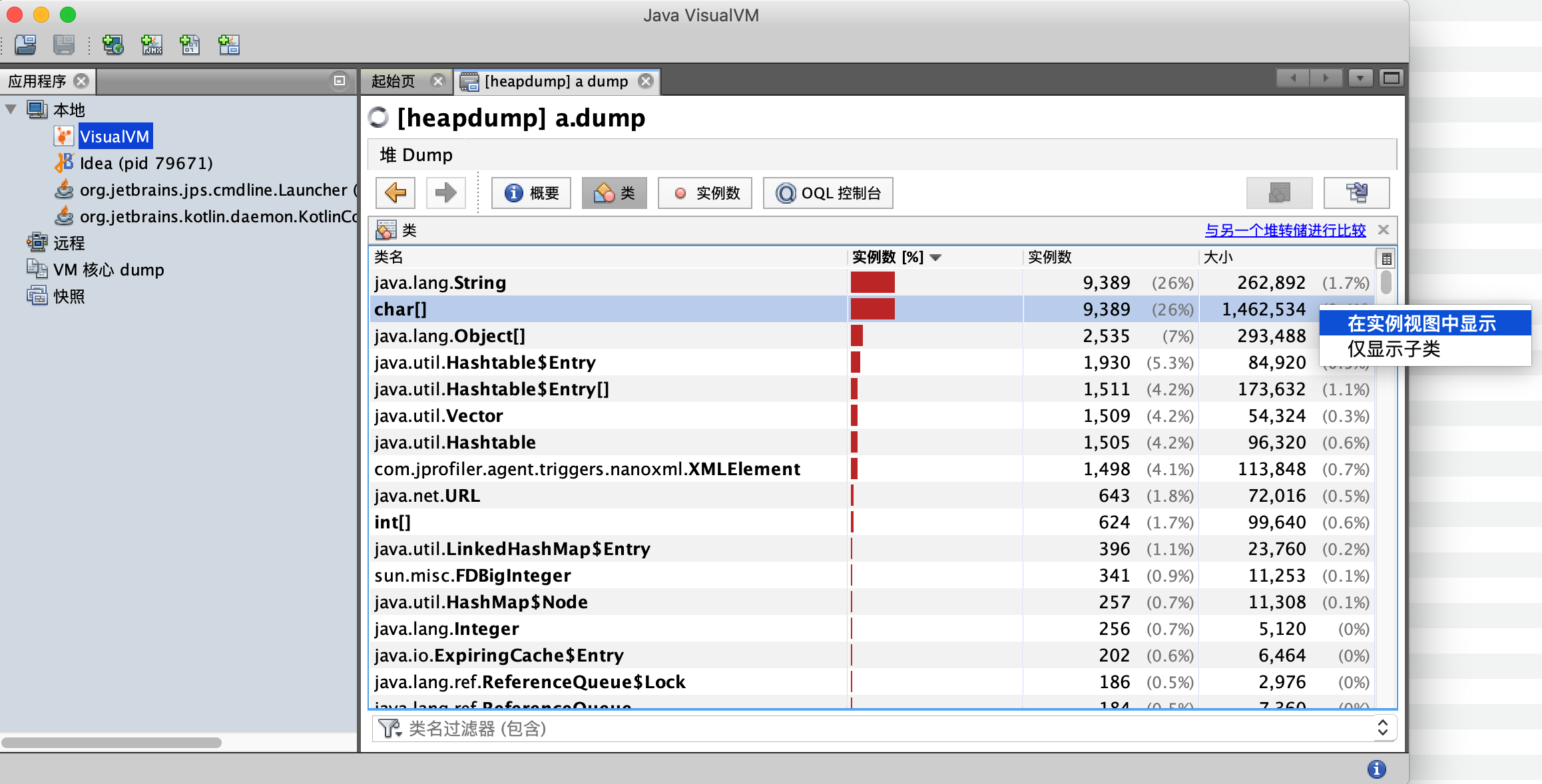Image resolution: width=1542 pixels, height=784 pixels.
Task: Click the load snapshot toolbar icon
Action: (25, 45)
